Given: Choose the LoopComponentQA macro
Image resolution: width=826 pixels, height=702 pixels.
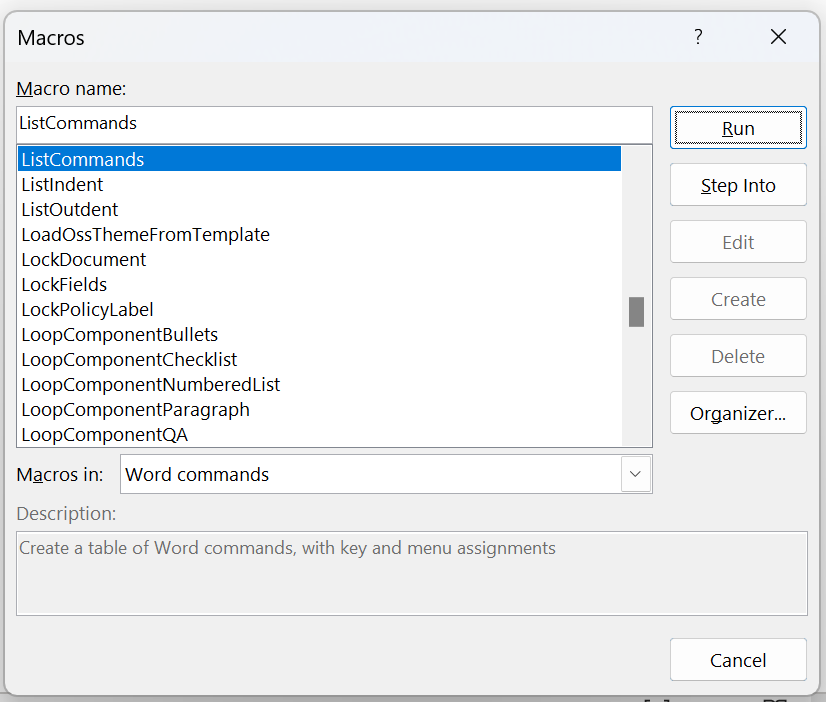Looking at the screenshot, I should point(319,434).
